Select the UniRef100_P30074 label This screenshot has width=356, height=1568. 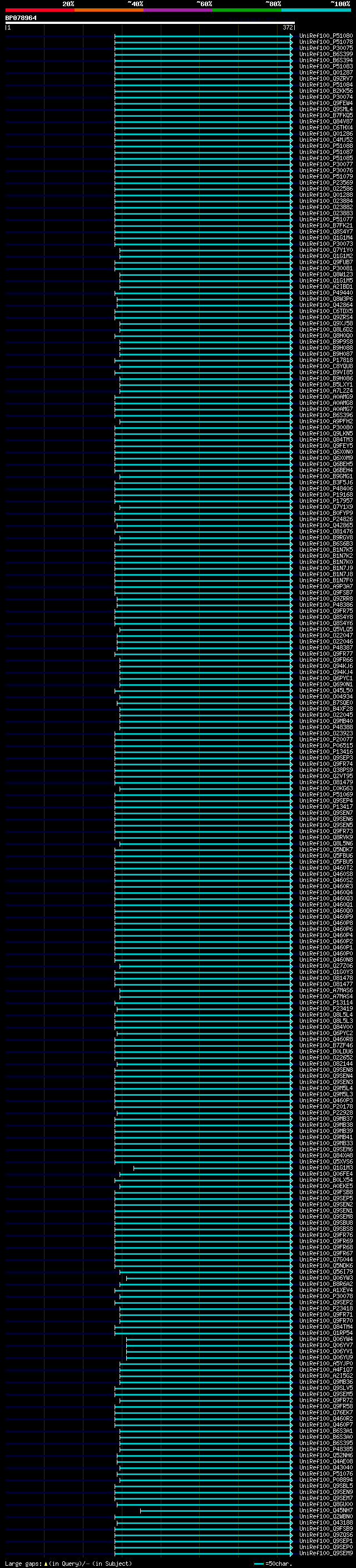(x=326, y=97)
